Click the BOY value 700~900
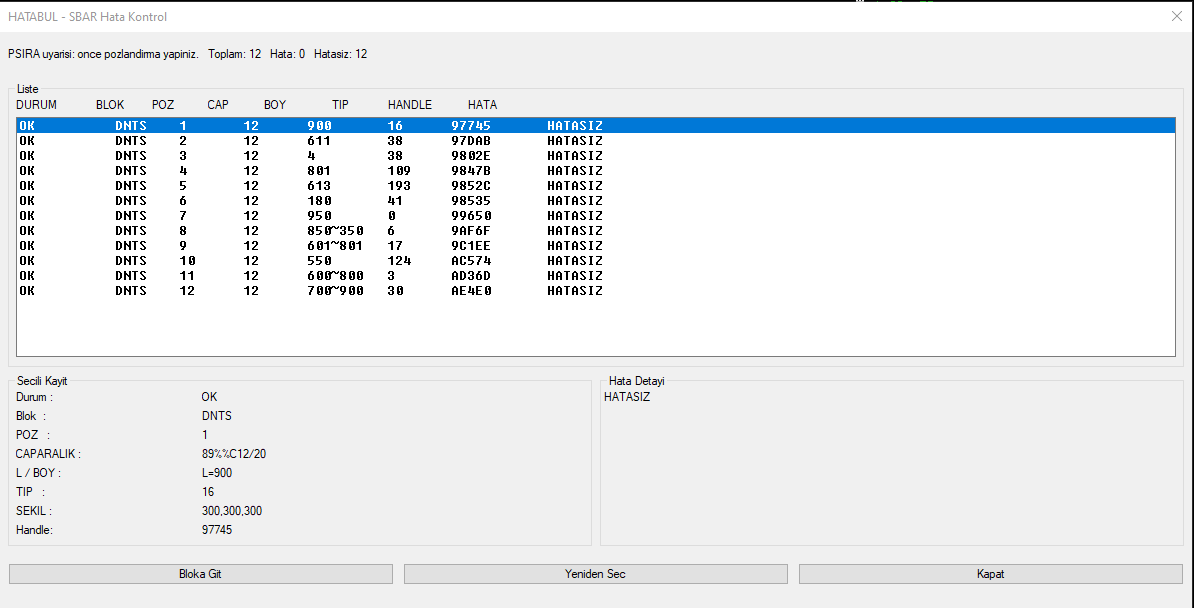Screen dimensions: 1194x608 [x=335, y=291]
